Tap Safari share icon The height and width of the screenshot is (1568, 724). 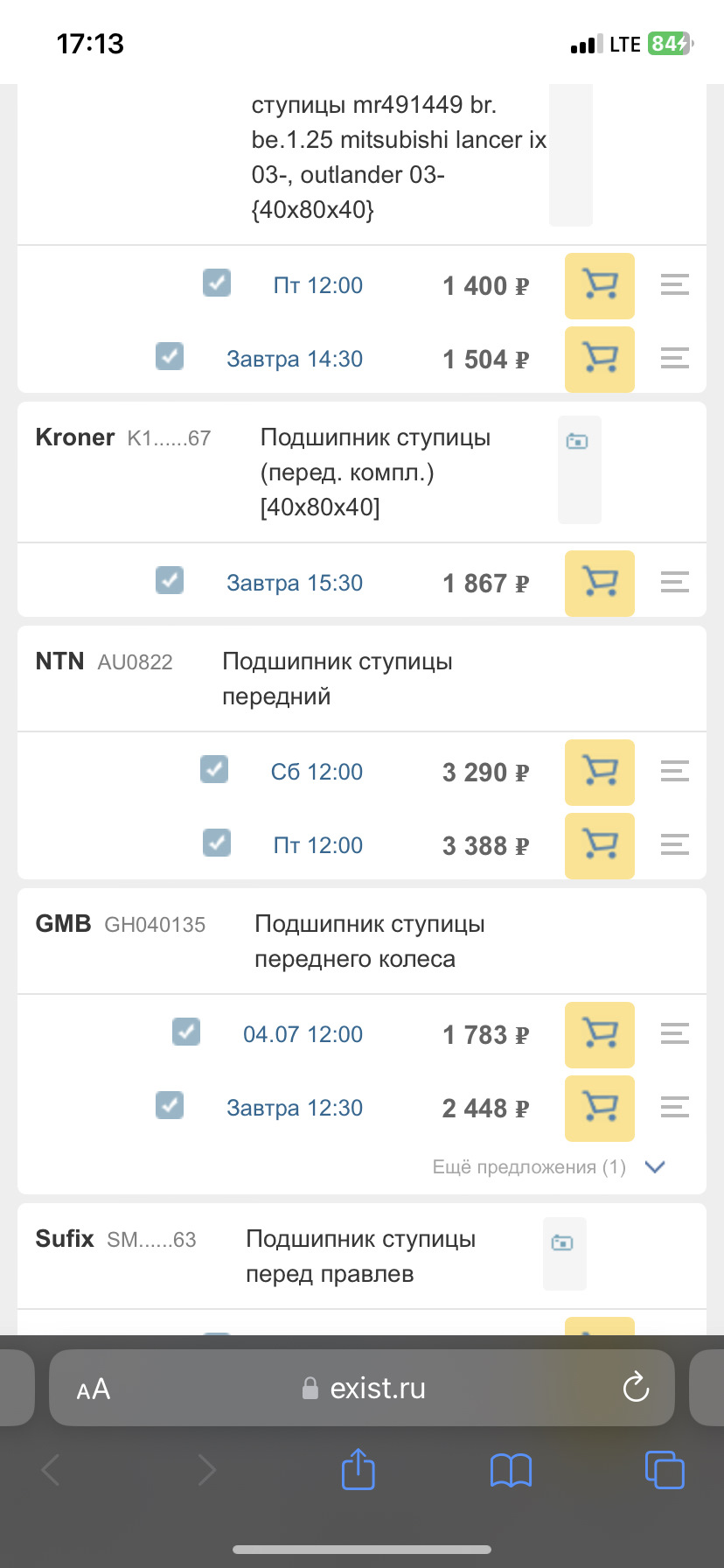(358, 1469)
